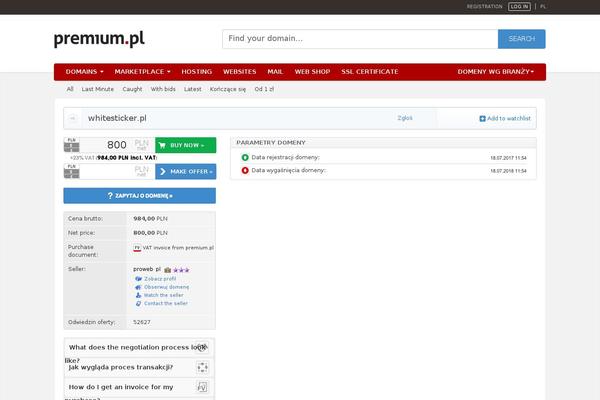Screen dimensions: 600x400
Task: Open the HOSTING menu item
Action: click(197, 72)
